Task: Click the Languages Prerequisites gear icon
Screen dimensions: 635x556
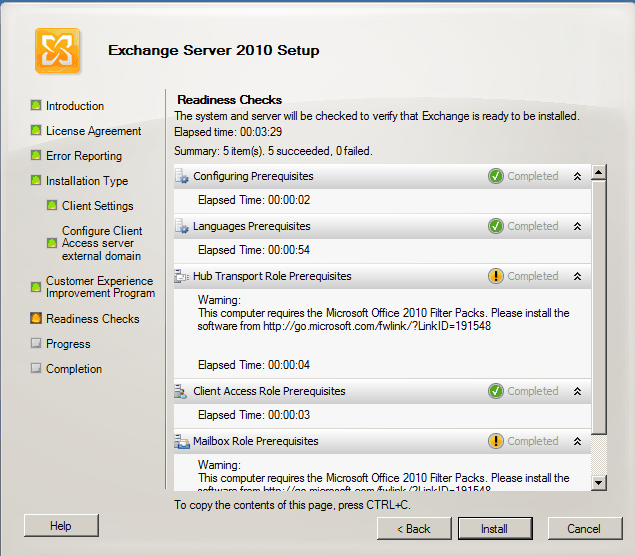Action: pos(182,226)
